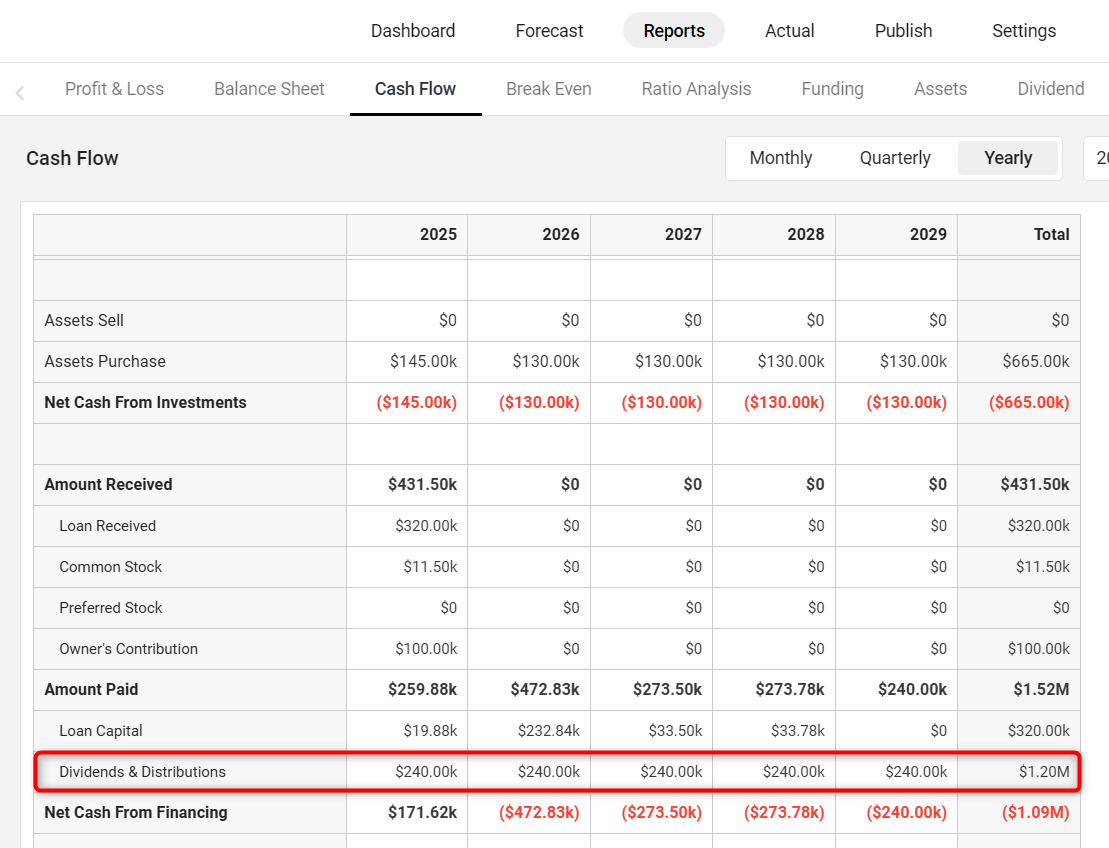This screenshot has width=1109, height=848.
Task: Select the Yearly period option
Action: pos(1007,158)
